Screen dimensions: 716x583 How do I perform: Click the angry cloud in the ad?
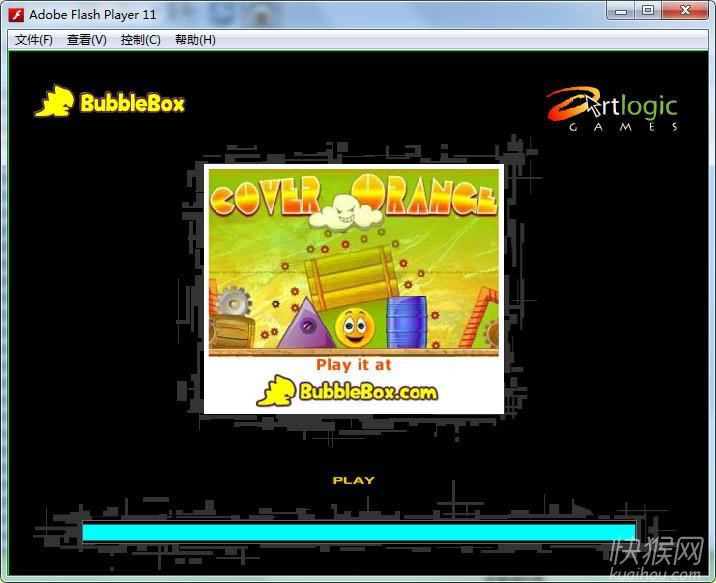coord(346,213)
